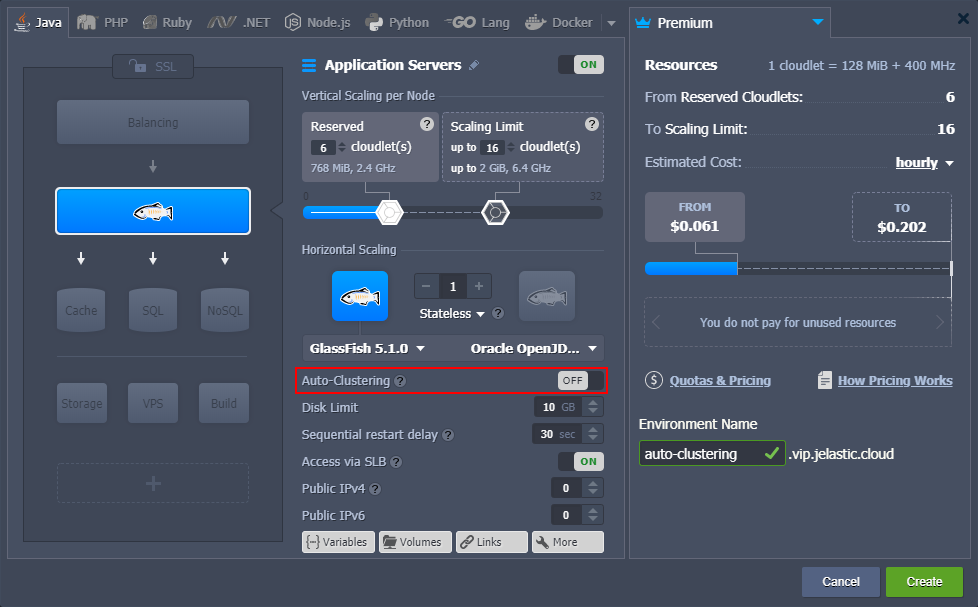Add a Build node
Viewport: 978px width, 607px height.
pos(224,403)
